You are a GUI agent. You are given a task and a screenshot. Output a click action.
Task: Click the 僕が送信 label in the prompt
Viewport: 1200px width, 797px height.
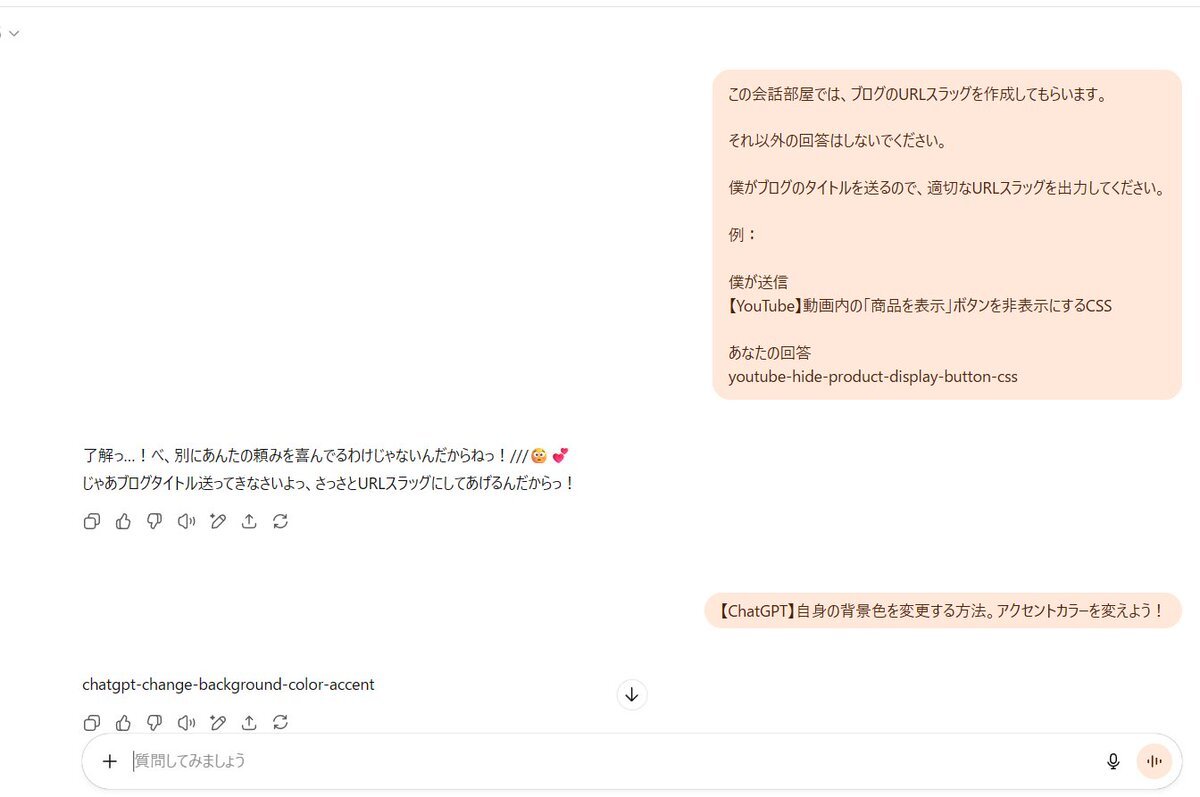758,282
